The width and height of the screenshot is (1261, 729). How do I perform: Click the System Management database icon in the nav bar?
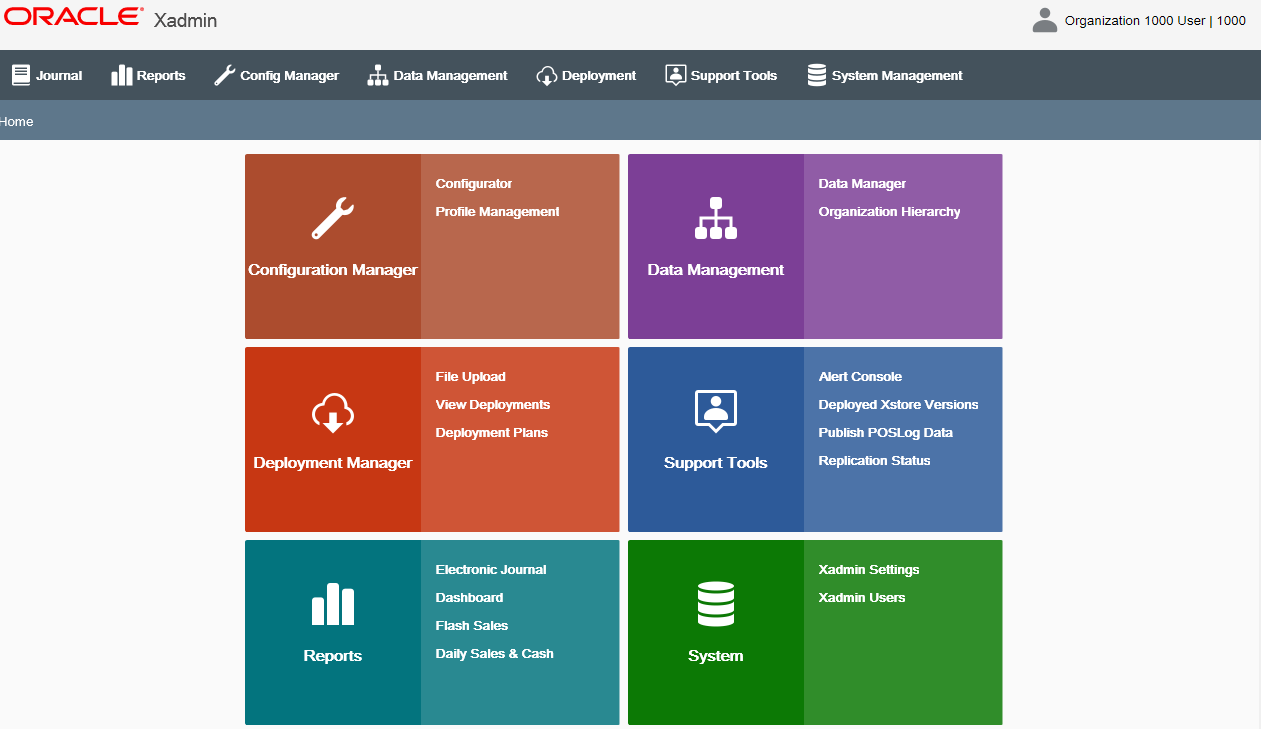coord(817,75)
